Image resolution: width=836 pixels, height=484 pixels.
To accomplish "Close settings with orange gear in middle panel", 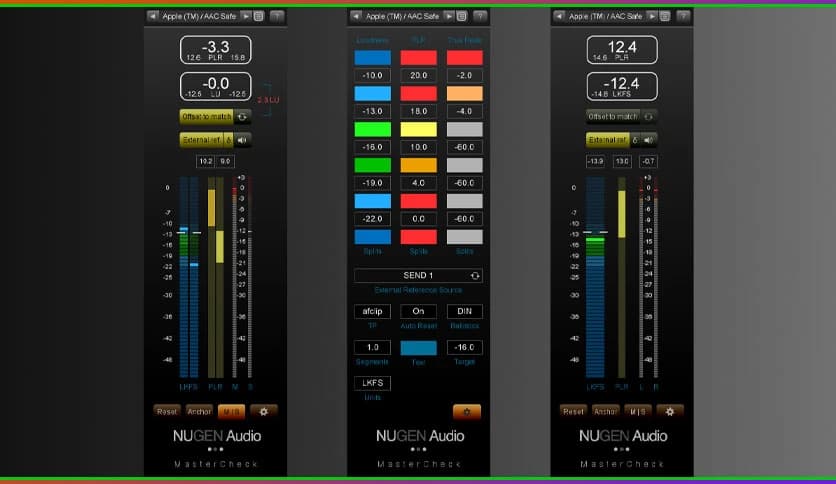I will coord(467,412).
